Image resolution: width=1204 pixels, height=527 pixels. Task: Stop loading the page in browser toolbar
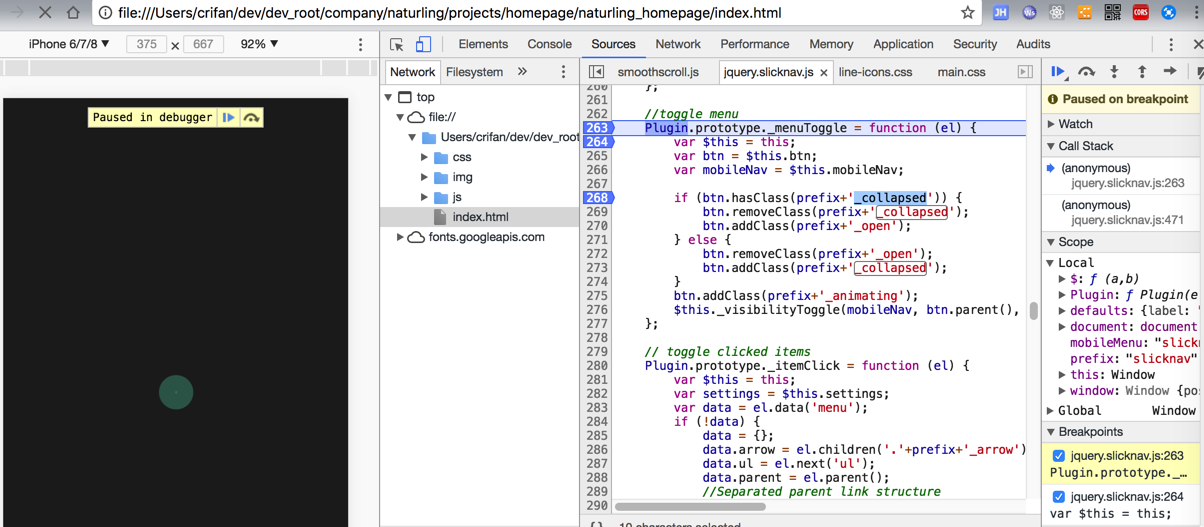pyautogui.click(x=45, y=13)
